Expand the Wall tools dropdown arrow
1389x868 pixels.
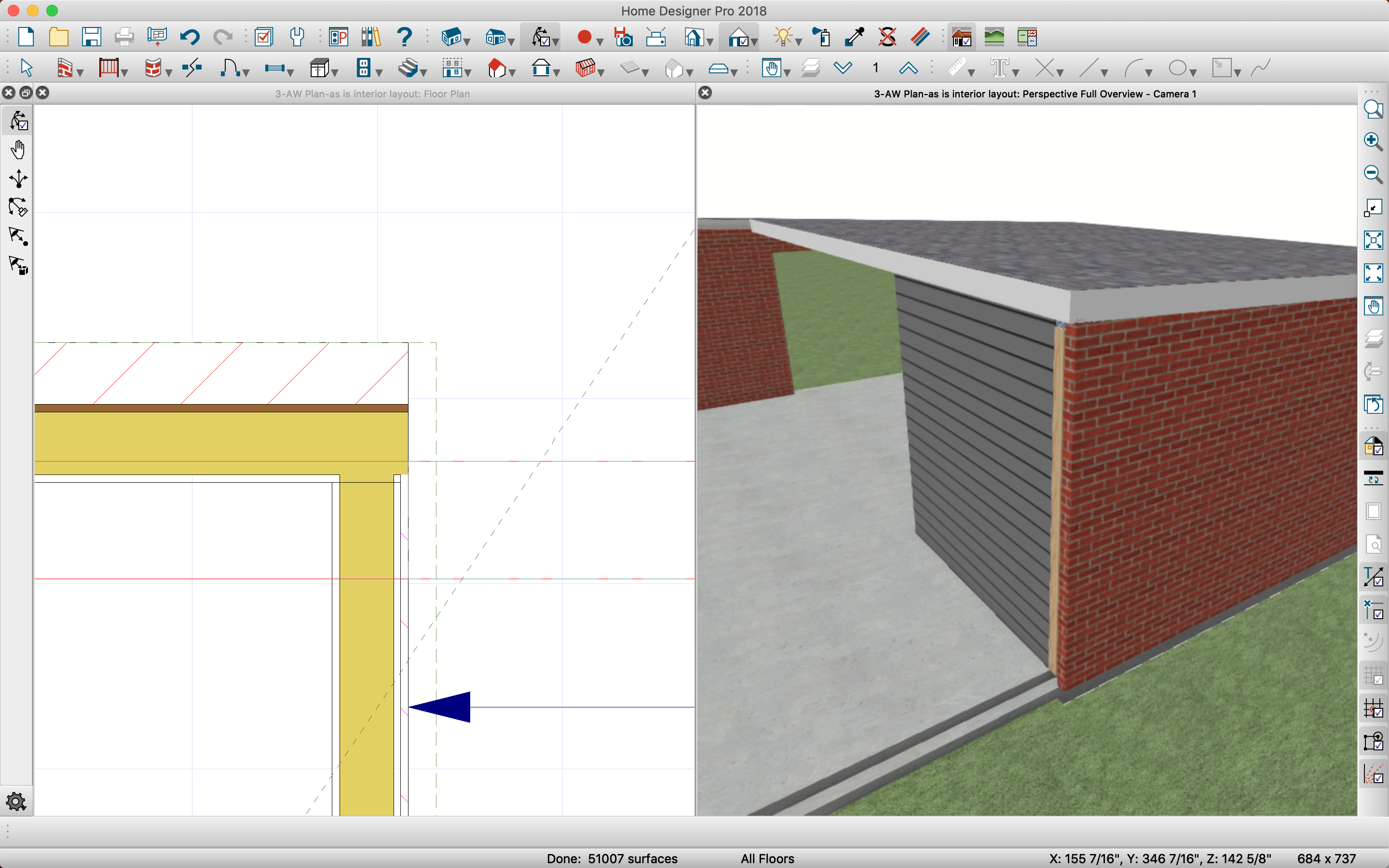[x=81, y=73]
